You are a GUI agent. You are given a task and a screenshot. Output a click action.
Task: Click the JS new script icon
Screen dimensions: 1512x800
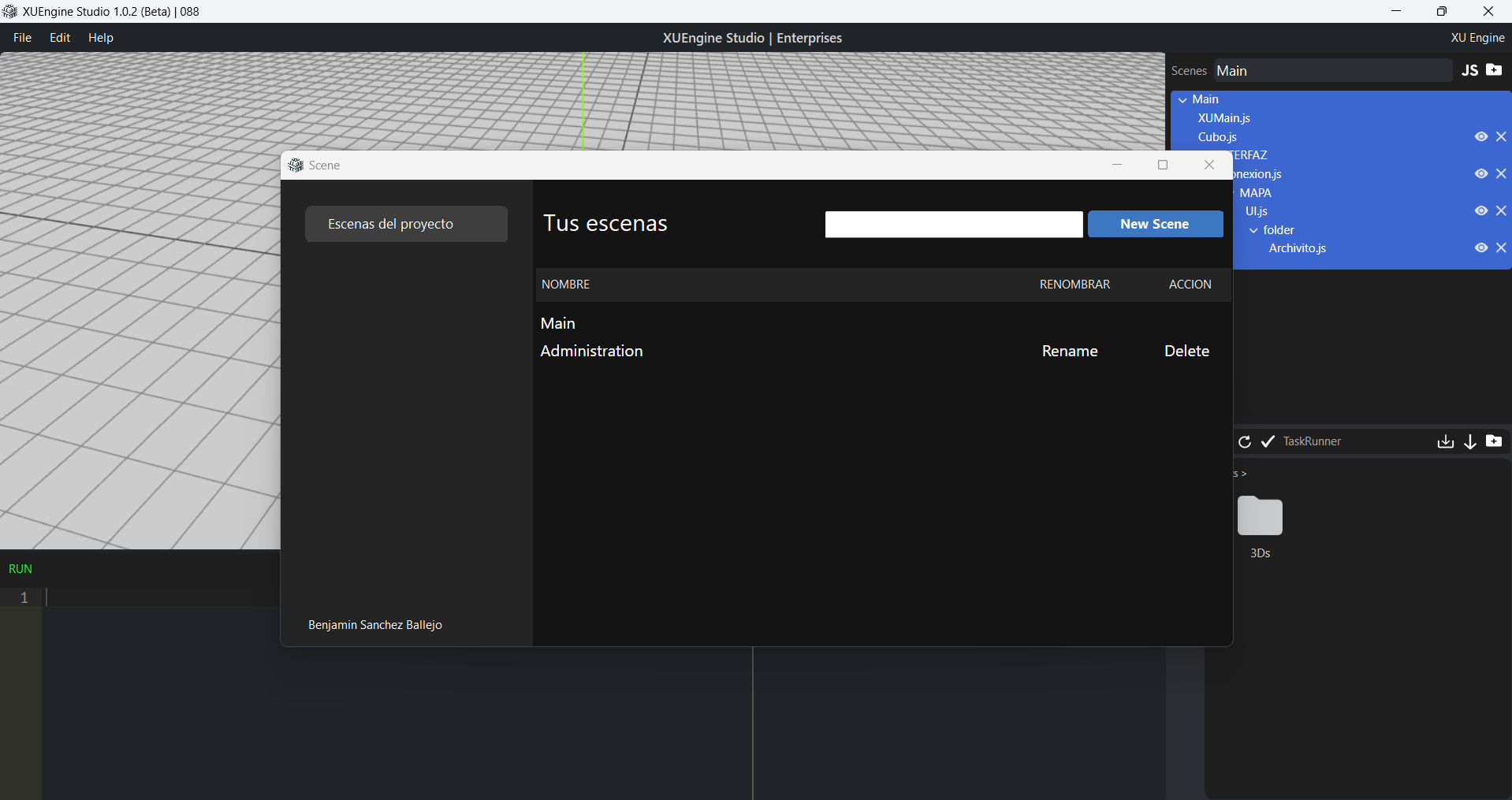tap(1469, 70)
